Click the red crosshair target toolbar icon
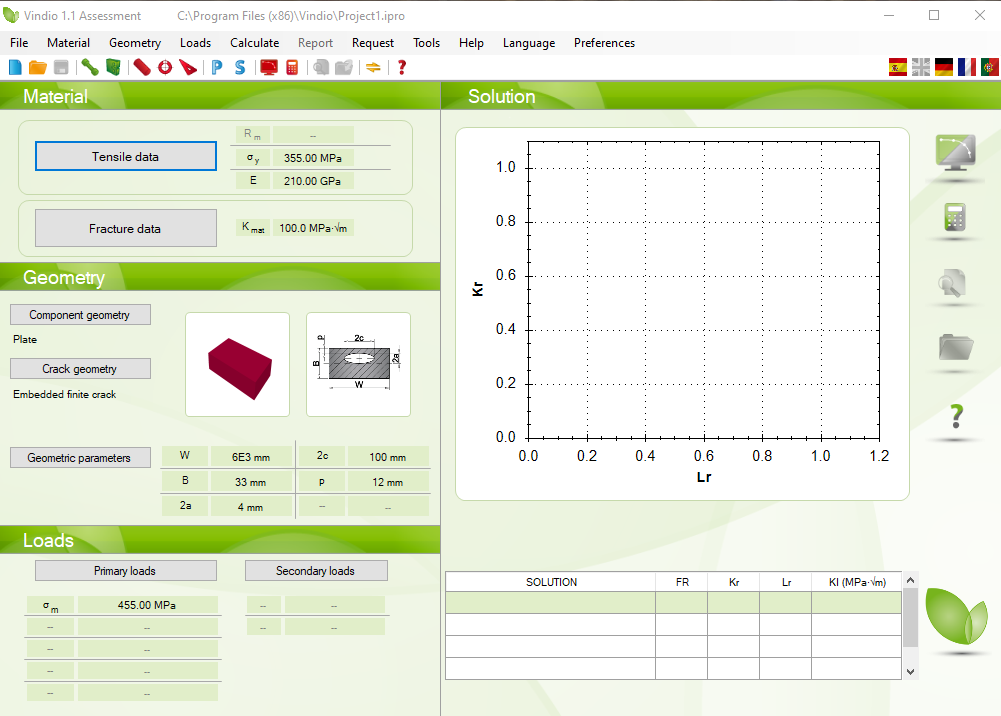This screenshot has width=1001, height=716. (165, 67)
